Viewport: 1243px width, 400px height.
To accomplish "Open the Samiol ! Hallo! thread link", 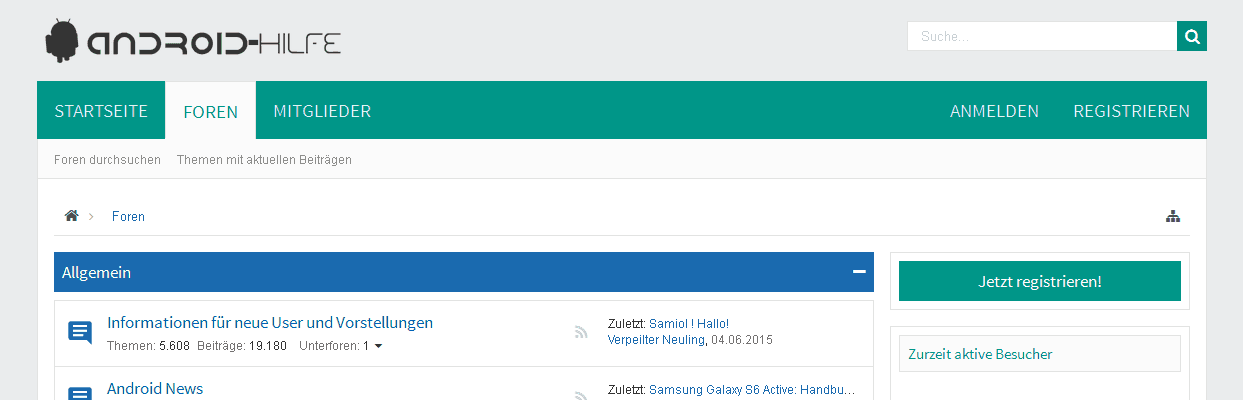I will [x=689, y=324].
